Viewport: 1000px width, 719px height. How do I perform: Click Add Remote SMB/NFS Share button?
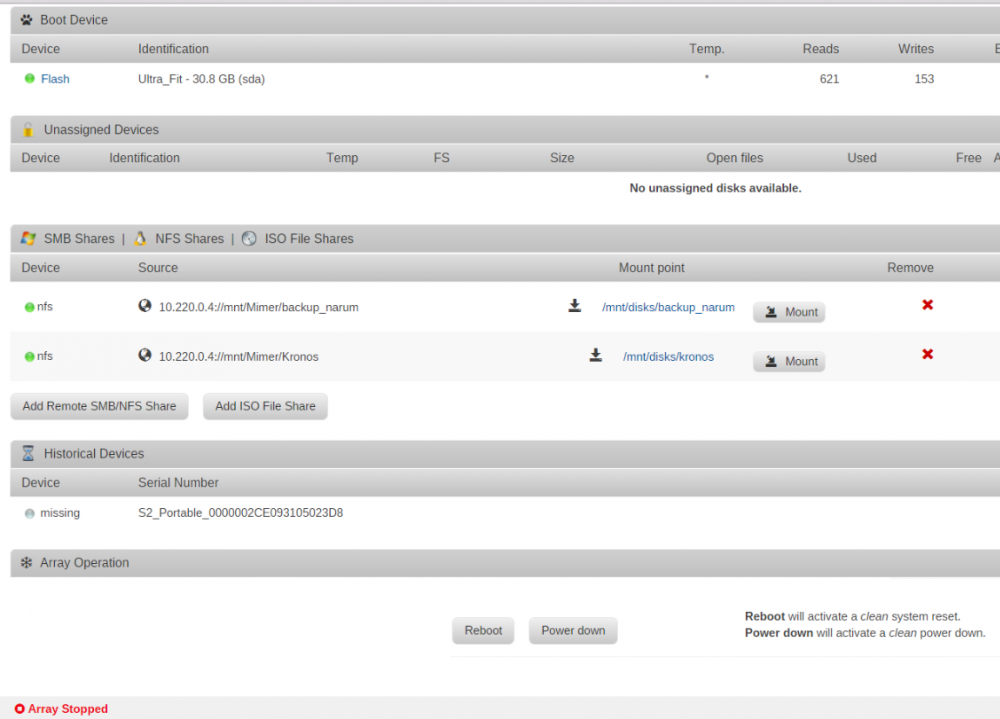pyautogui.click(x=99, y=406)
